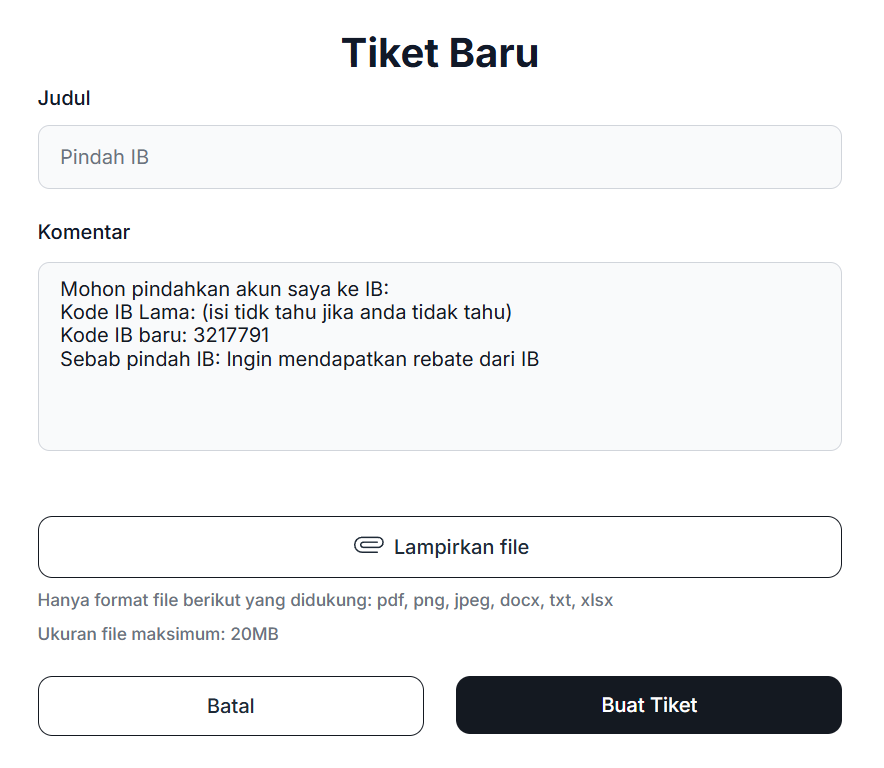Click the paperclip attachment icon
Screen dimensions: 884x768
[369, 546]
